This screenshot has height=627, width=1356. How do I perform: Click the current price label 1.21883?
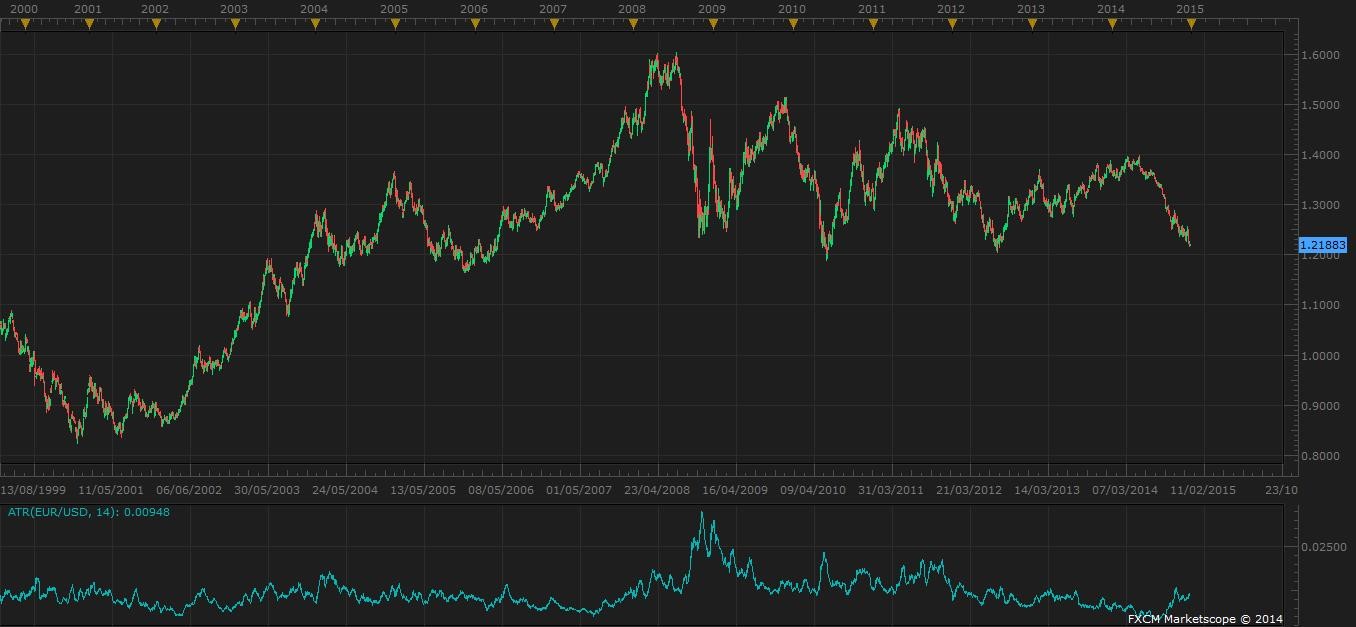(x=1322, y=245)
